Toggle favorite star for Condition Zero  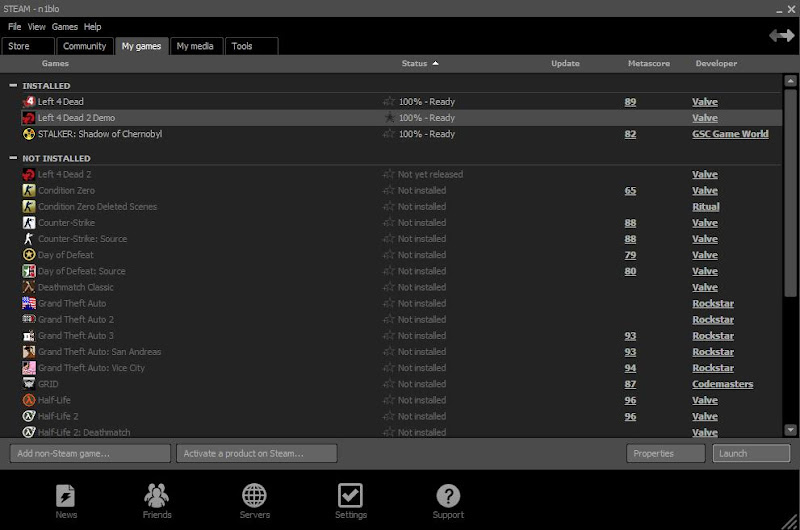click(389, 190)
